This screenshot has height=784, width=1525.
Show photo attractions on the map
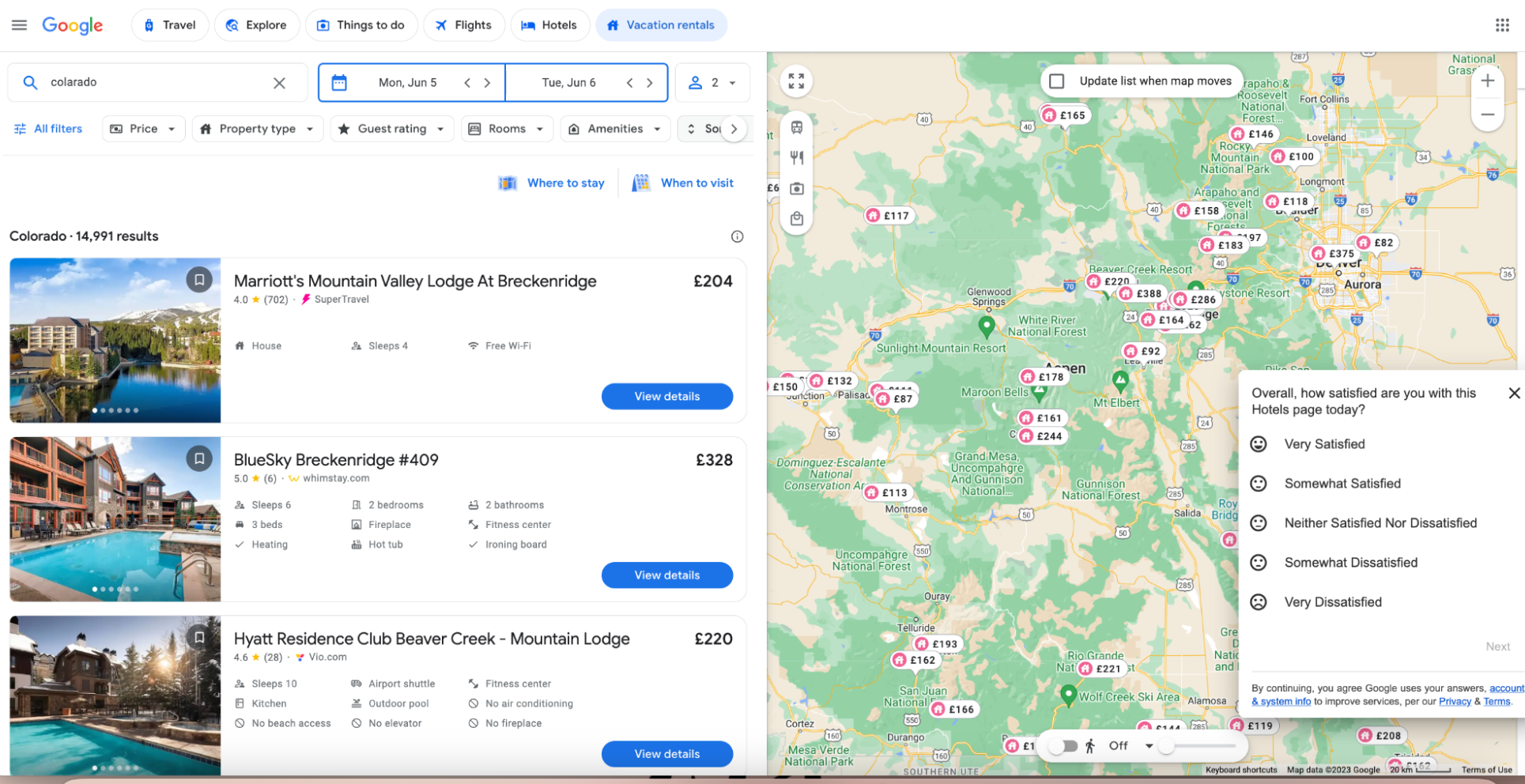(x=796, y=188)
